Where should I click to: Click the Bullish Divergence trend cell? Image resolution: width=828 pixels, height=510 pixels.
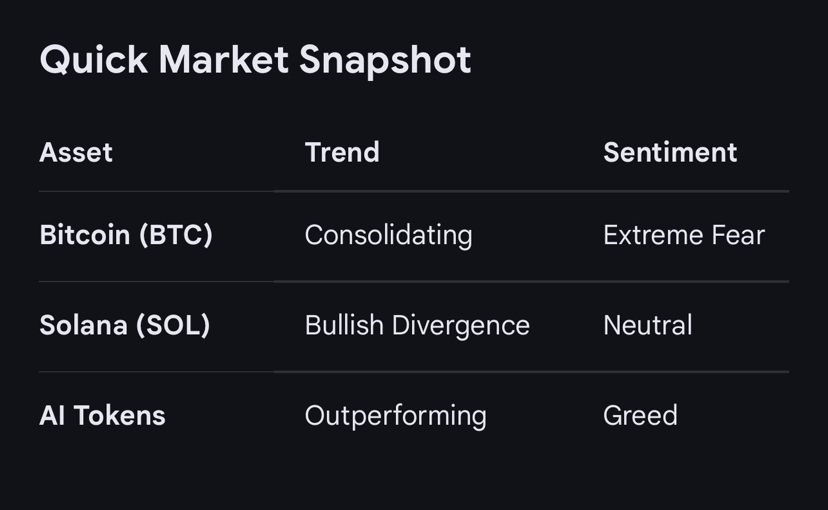tap(417, 325)
